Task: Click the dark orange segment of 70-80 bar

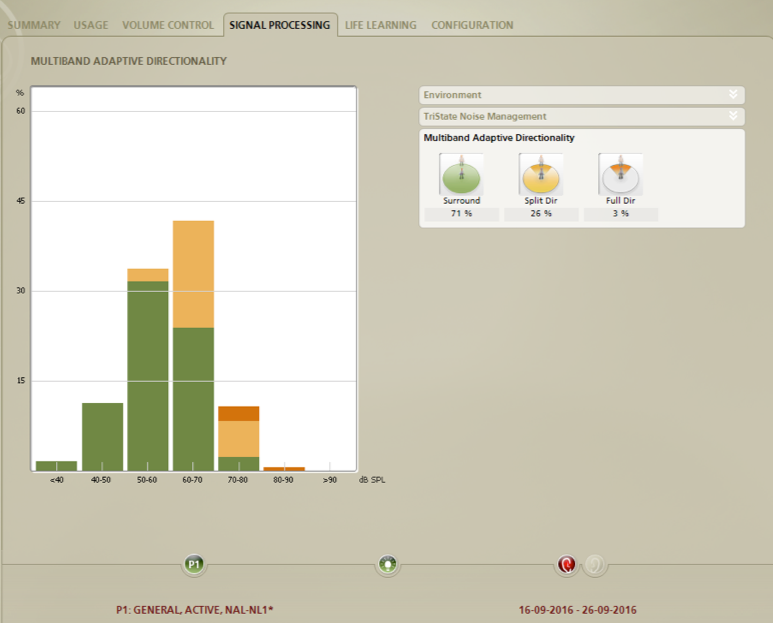Action: click(239, 414)
